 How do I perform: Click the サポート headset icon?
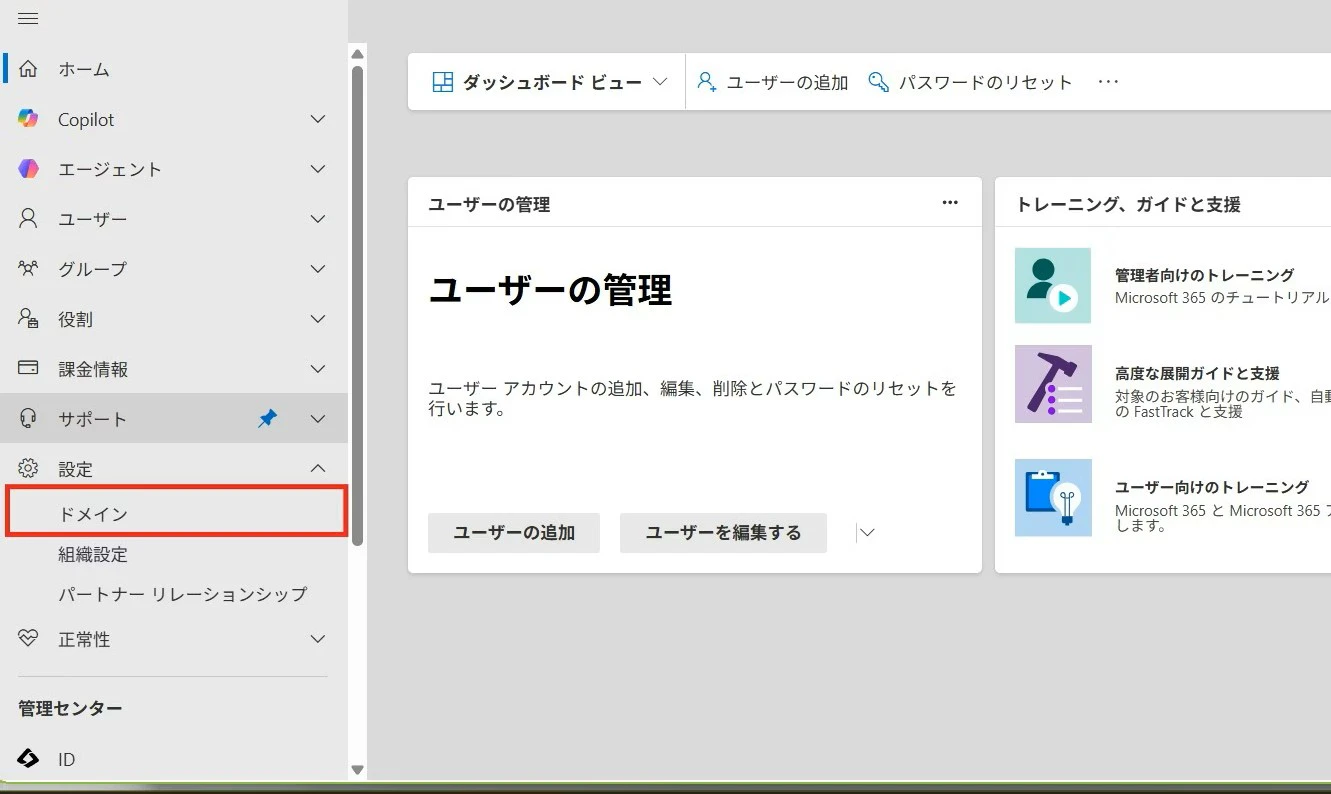click(28, 419)
